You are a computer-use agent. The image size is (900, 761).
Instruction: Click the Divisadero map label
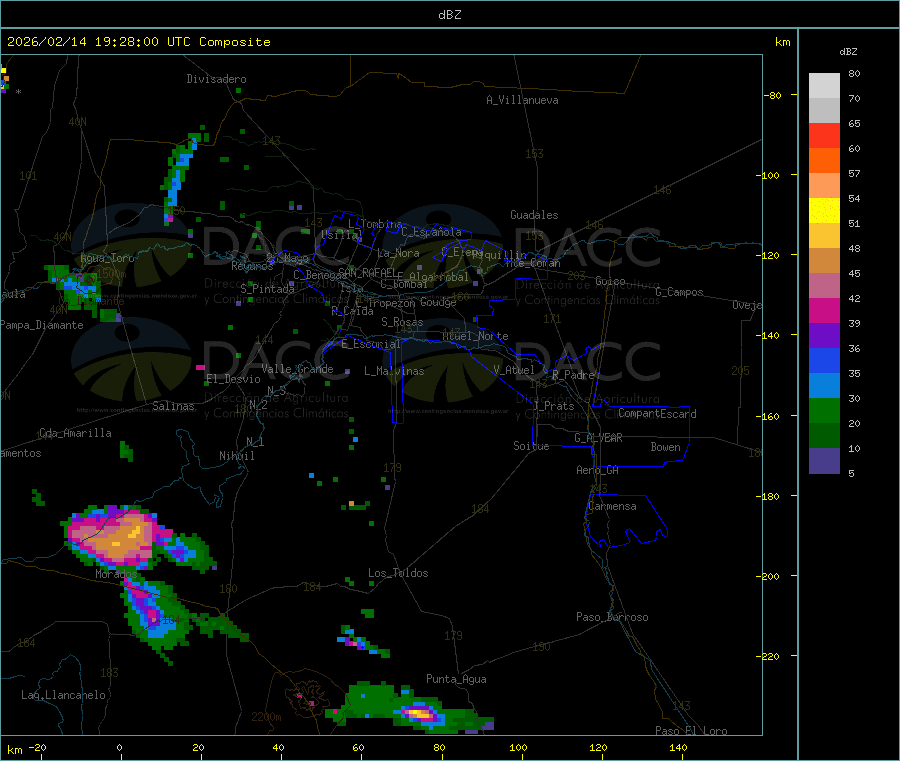(216, 79)
